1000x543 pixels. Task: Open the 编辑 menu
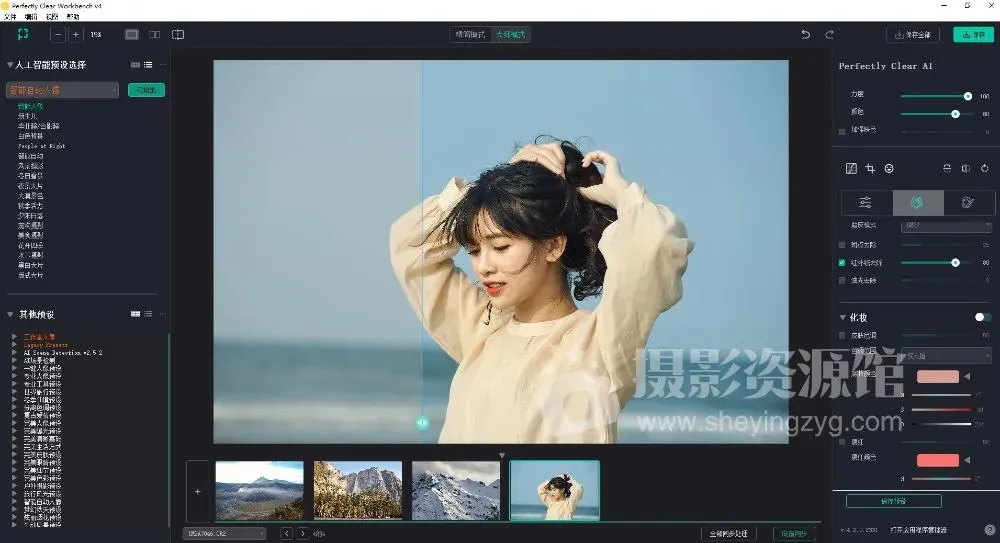coord(31,17)
